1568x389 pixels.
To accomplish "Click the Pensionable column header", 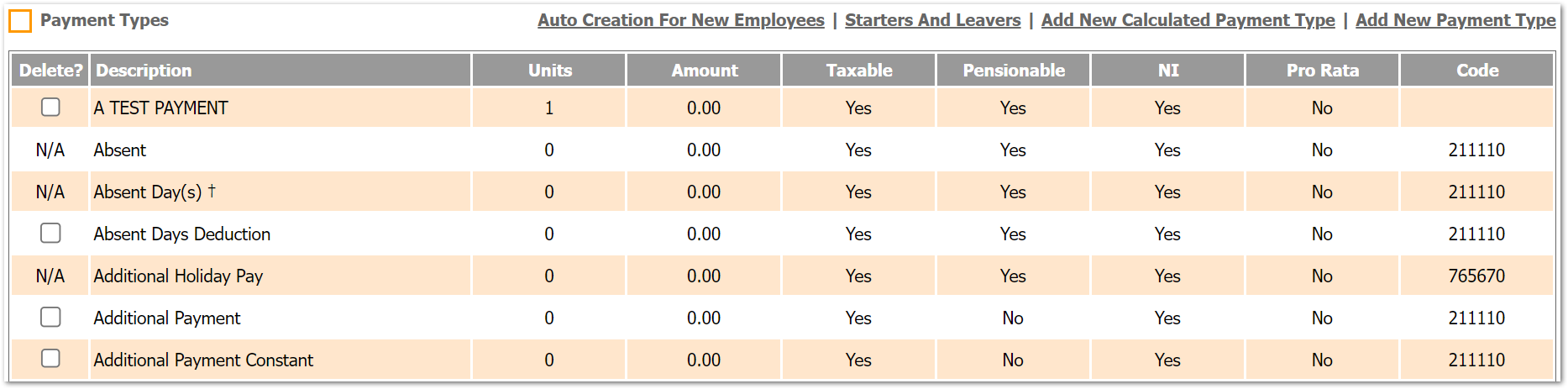I will (x=1013, y=71).
